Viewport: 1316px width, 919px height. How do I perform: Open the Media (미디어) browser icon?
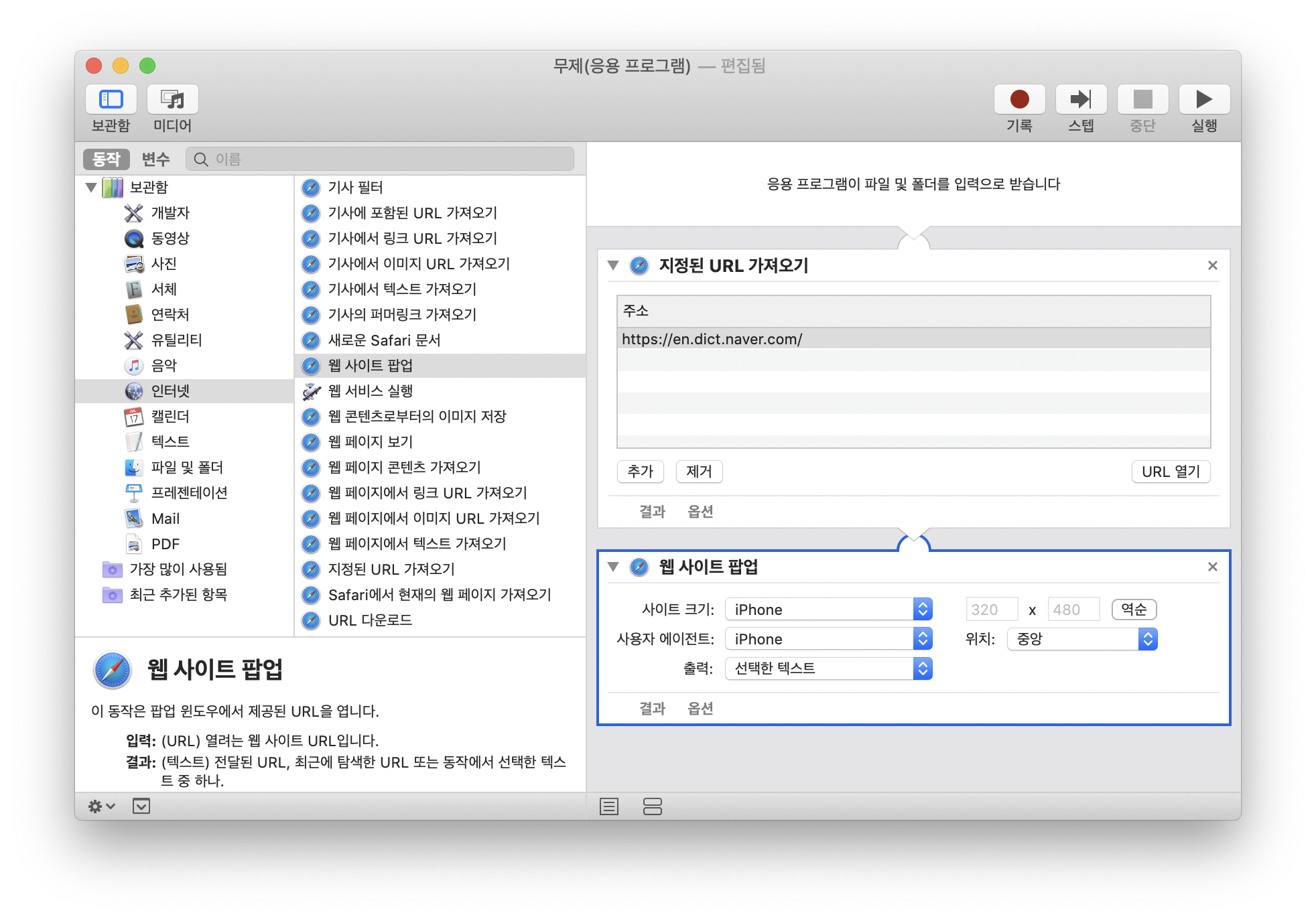tap(172, 100)
